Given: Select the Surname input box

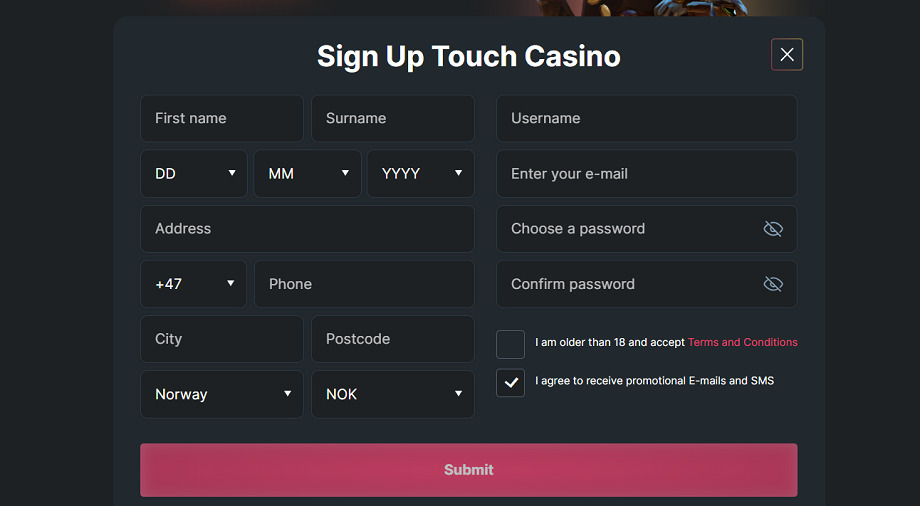Looking at the screenshot, I should pyautogui.click(x=393, y=119).
